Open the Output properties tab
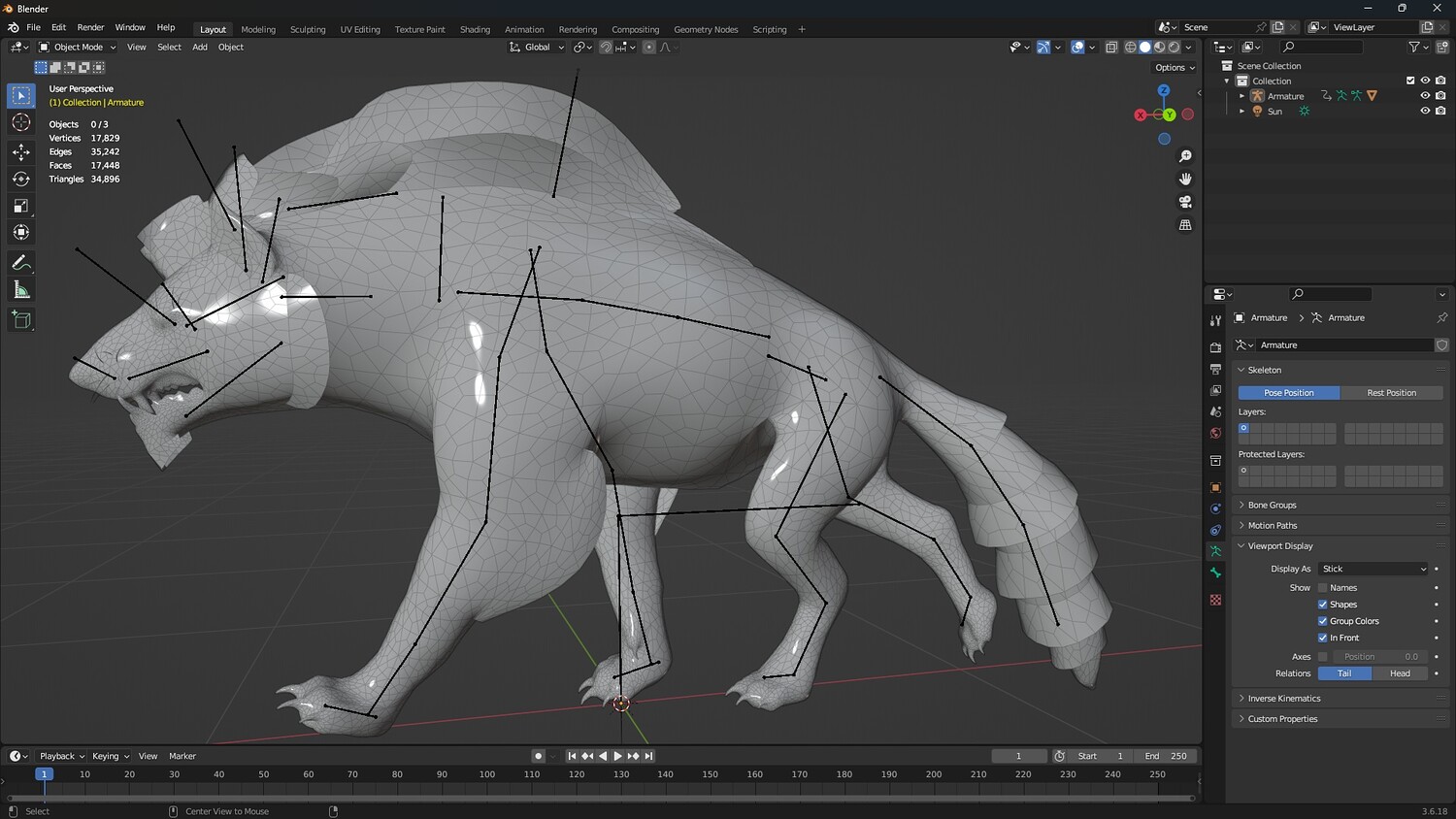The image size is (1456, 819). pyautogui.click(x=1215, y=369)
